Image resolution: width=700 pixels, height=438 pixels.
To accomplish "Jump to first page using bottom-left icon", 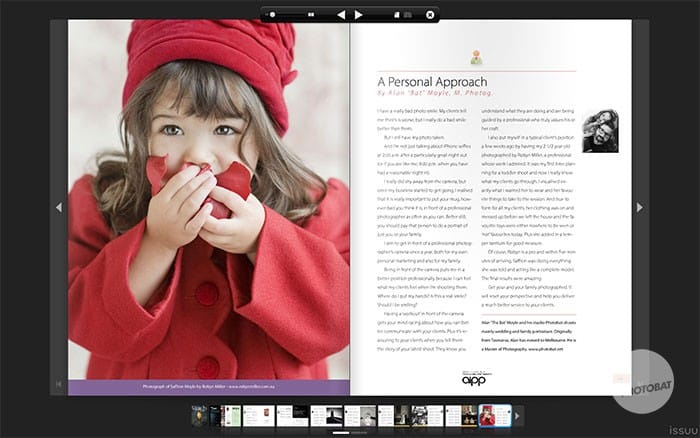I will [59, 383].
